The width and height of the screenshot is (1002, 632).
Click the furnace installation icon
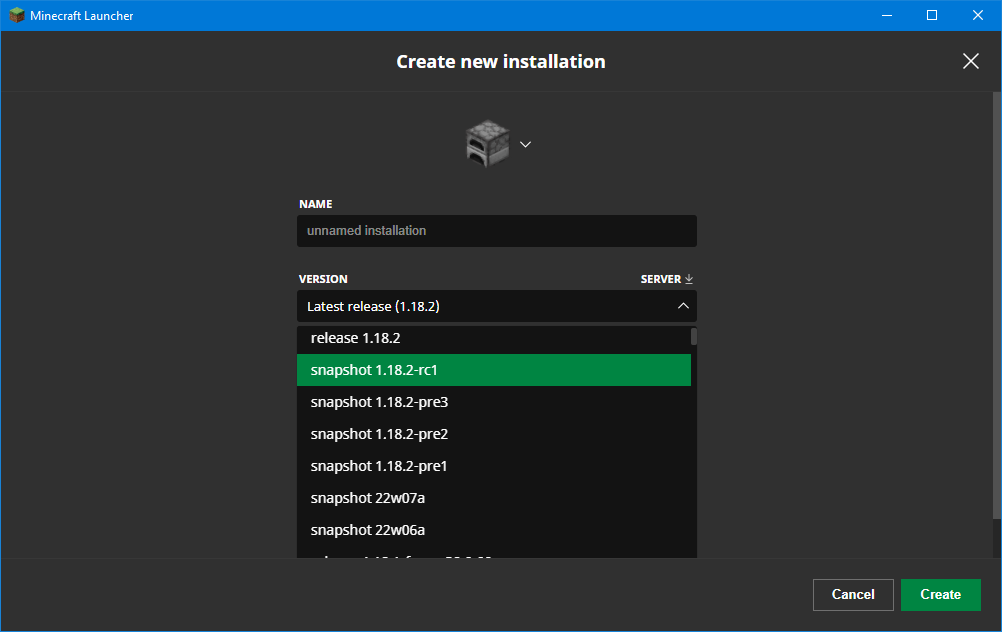487,144
